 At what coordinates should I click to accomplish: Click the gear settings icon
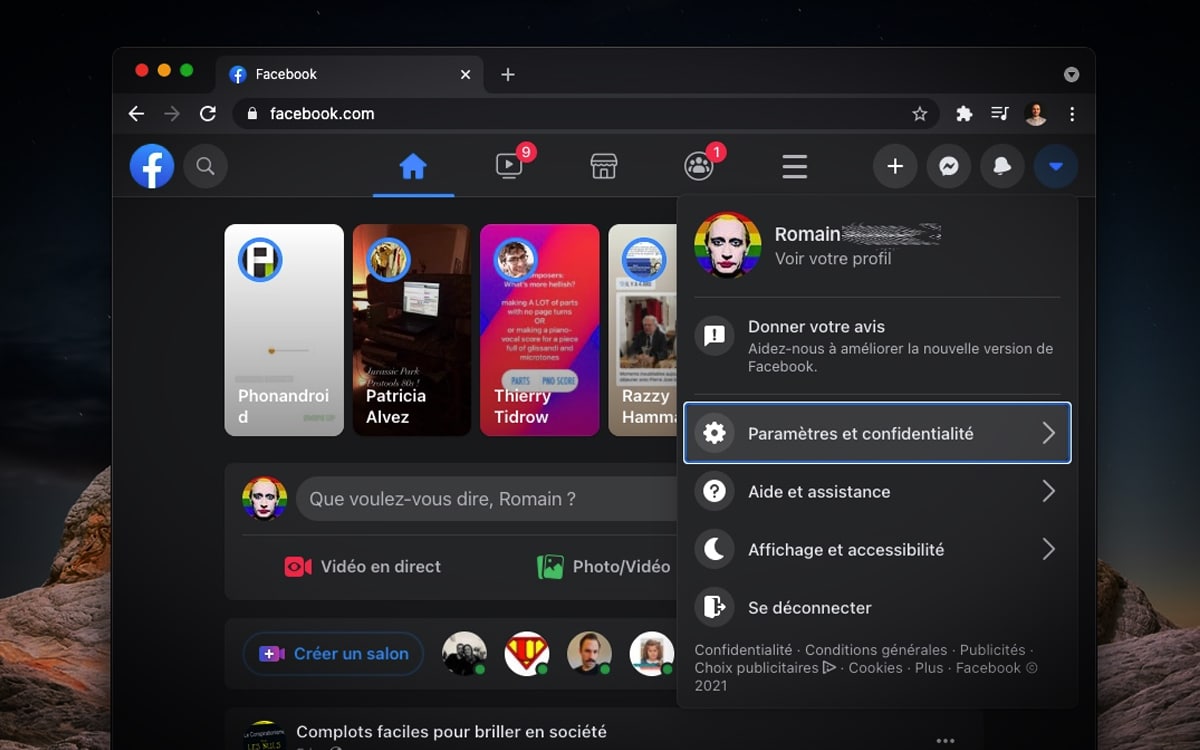pyautogui.click(x=714, y=433)
